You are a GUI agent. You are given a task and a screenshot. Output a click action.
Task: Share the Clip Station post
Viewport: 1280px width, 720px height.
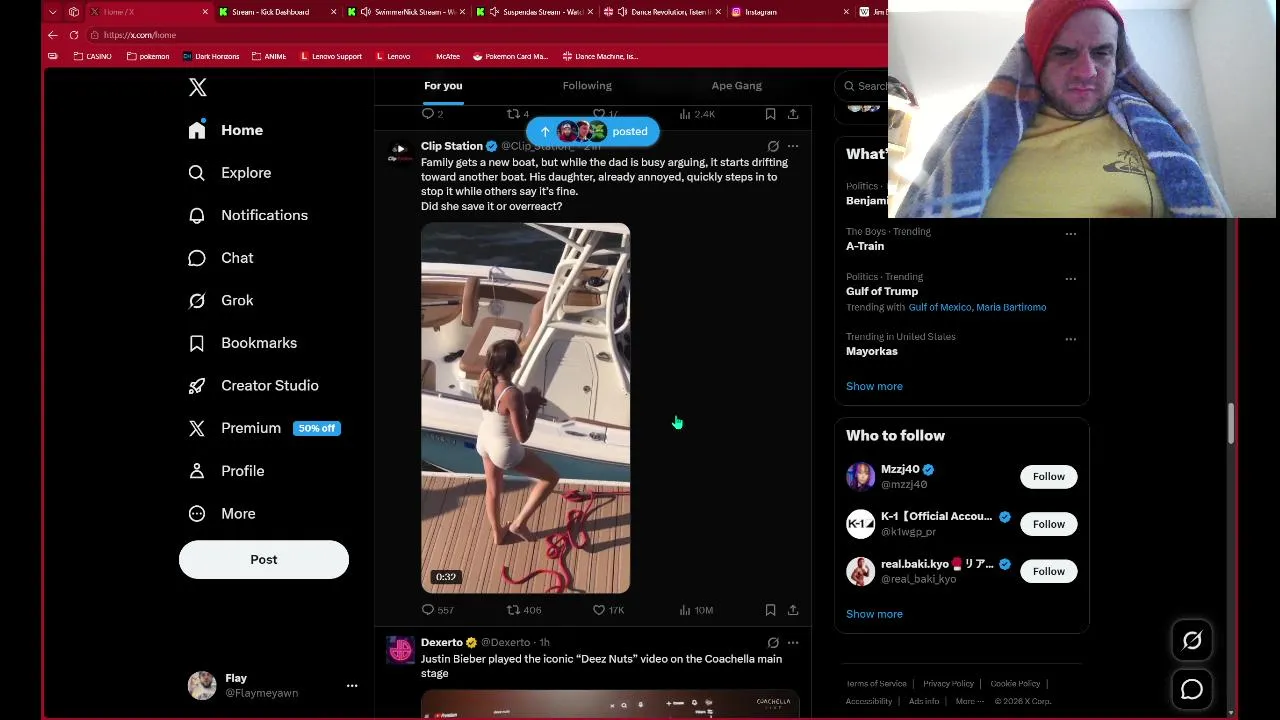click(793, 610)
